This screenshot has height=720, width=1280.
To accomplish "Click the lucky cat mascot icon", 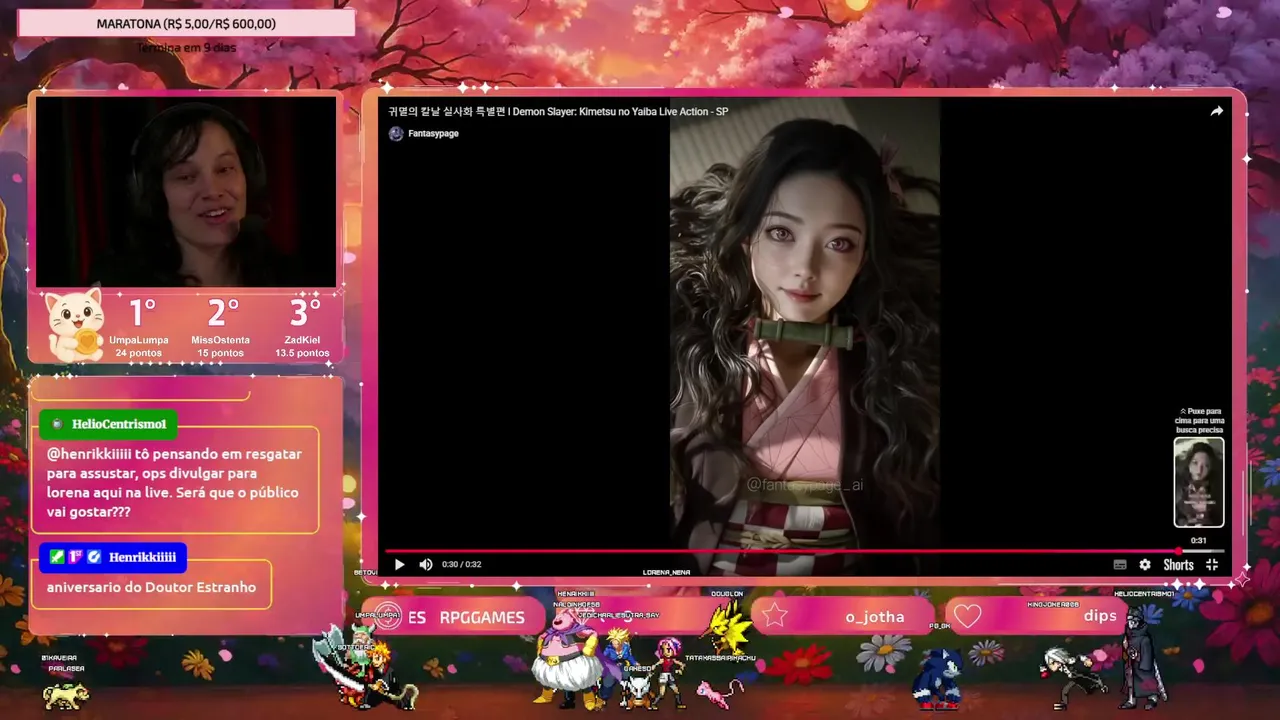I will (x=76, y=325).
